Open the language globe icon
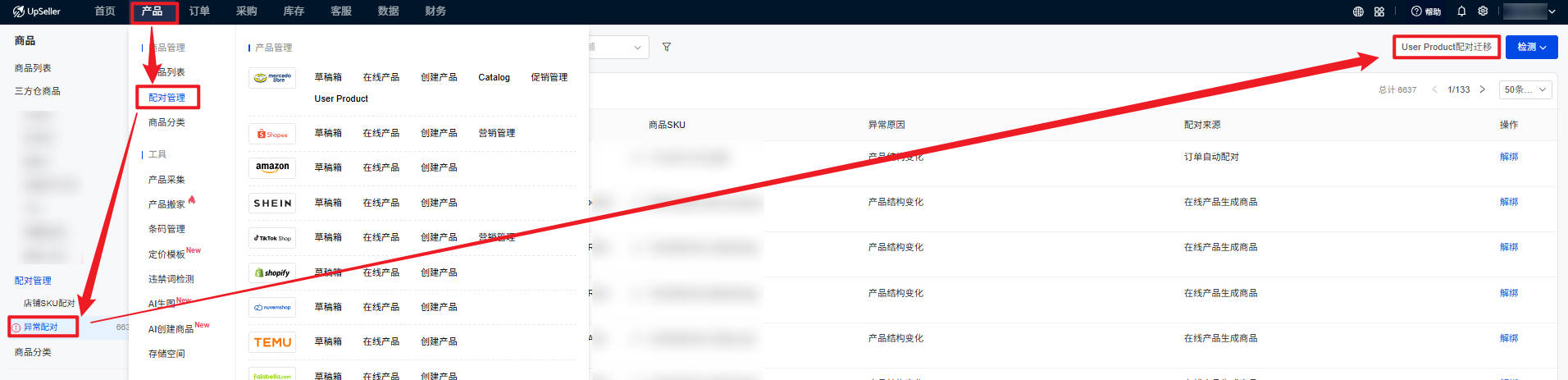1568x380 pixels. (x=1358, y=11)
